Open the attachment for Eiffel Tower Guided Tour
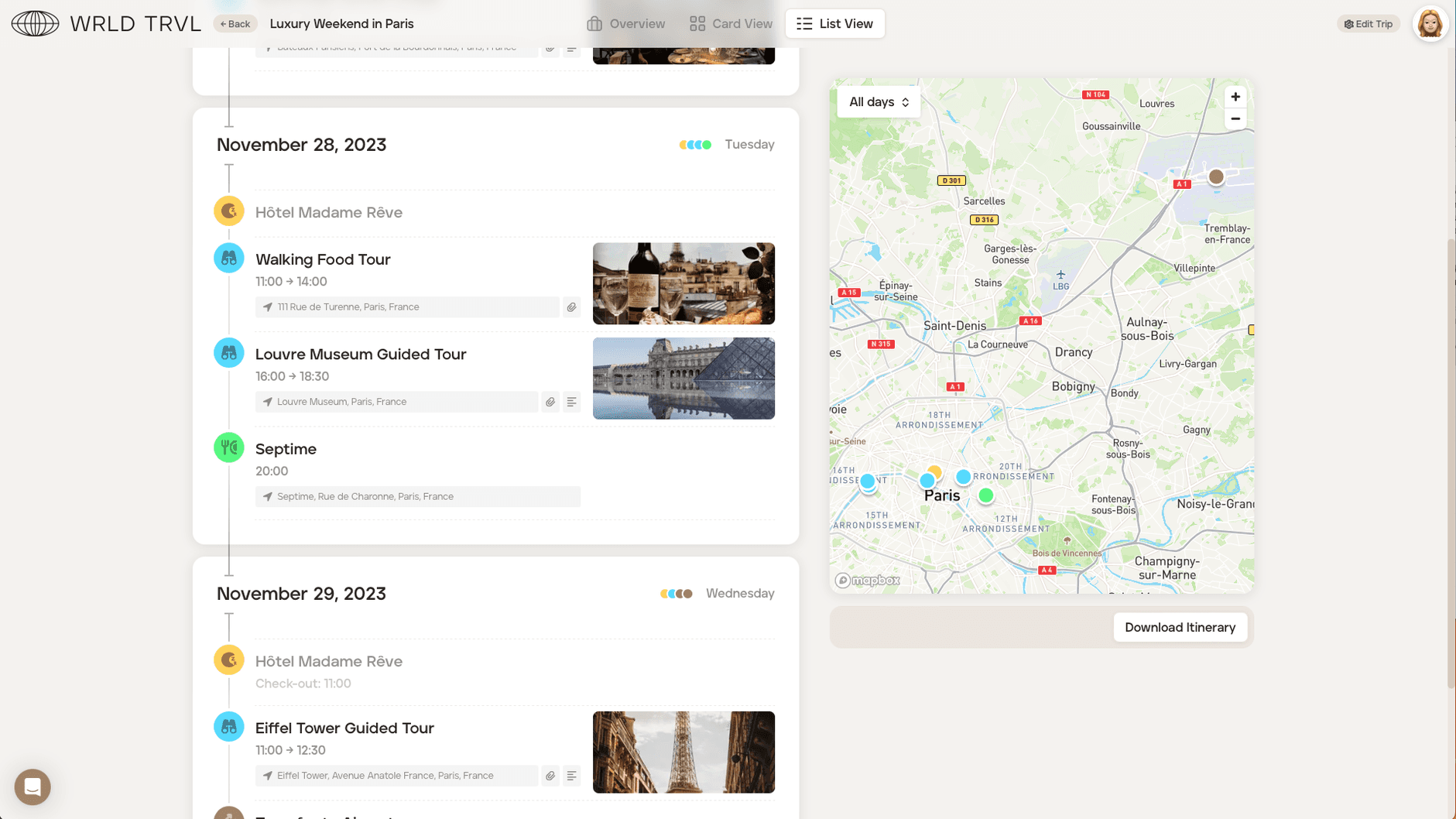The width and height of the screenshot is (1456, 819). click(550, 776)
